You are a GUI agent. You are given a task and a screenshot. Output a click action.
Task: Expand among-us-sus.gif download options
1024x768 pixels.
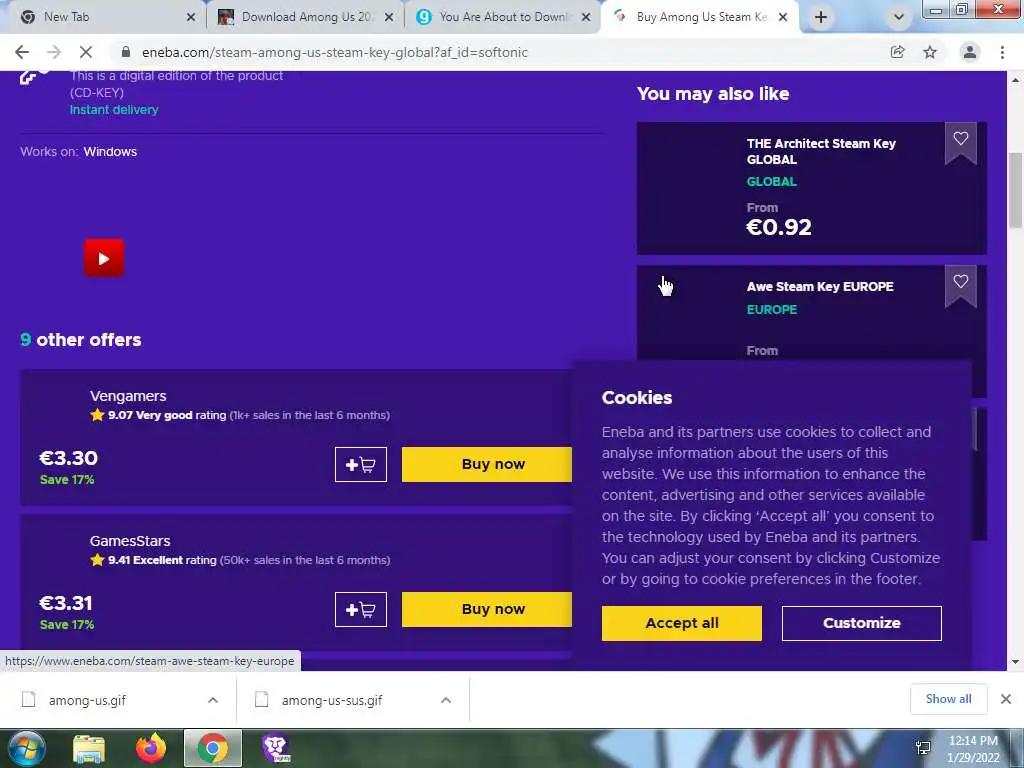(446, 700)
